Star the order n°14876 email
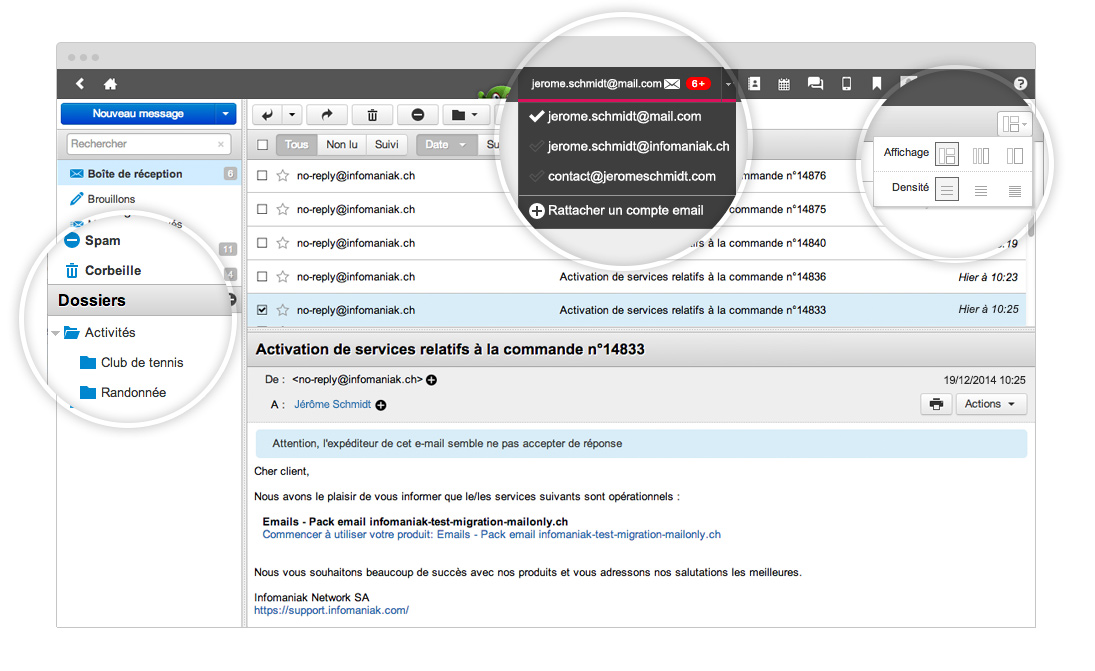 283,175
